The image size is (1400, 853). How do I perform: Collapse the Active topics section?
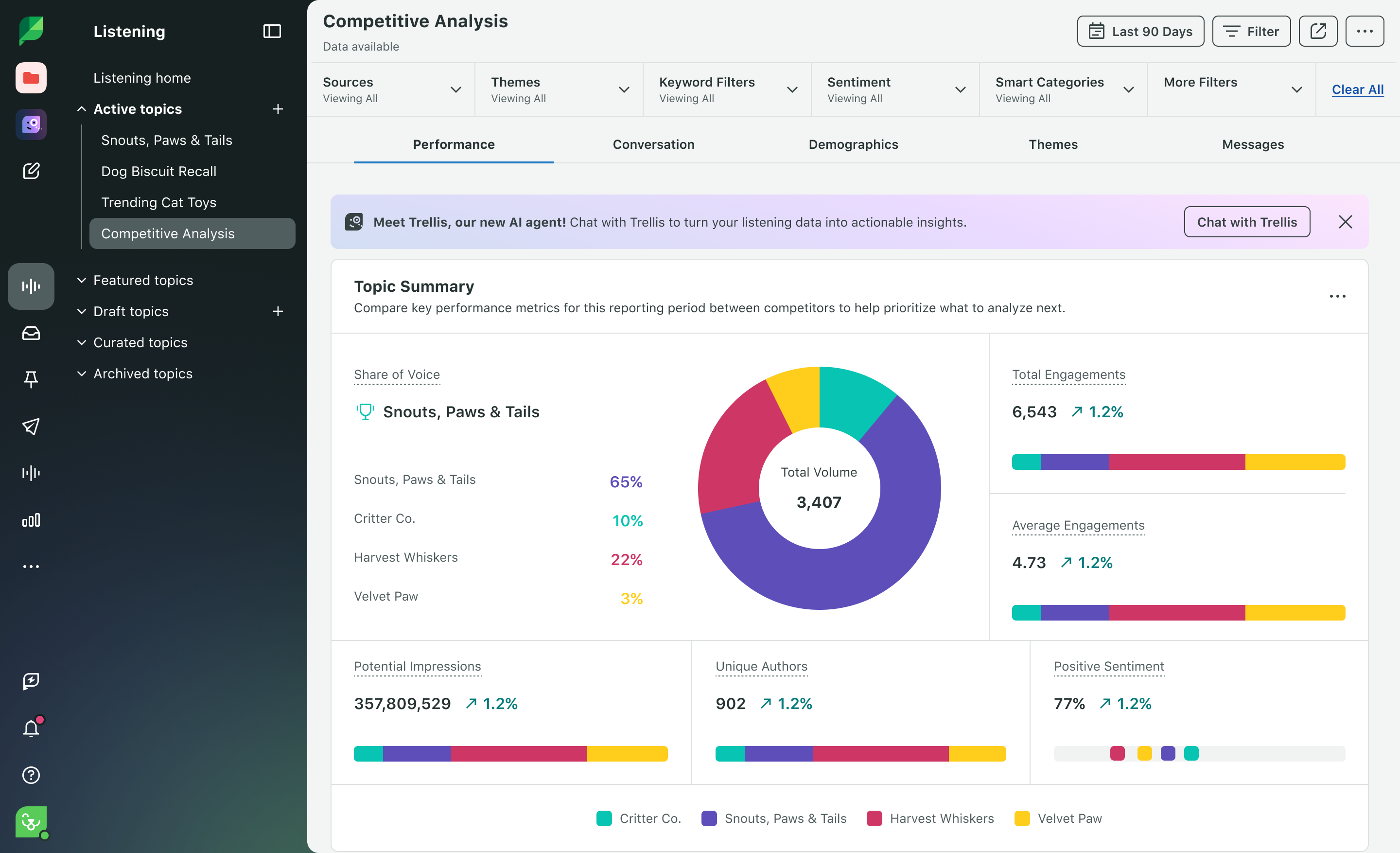click(x=81, y=108)
